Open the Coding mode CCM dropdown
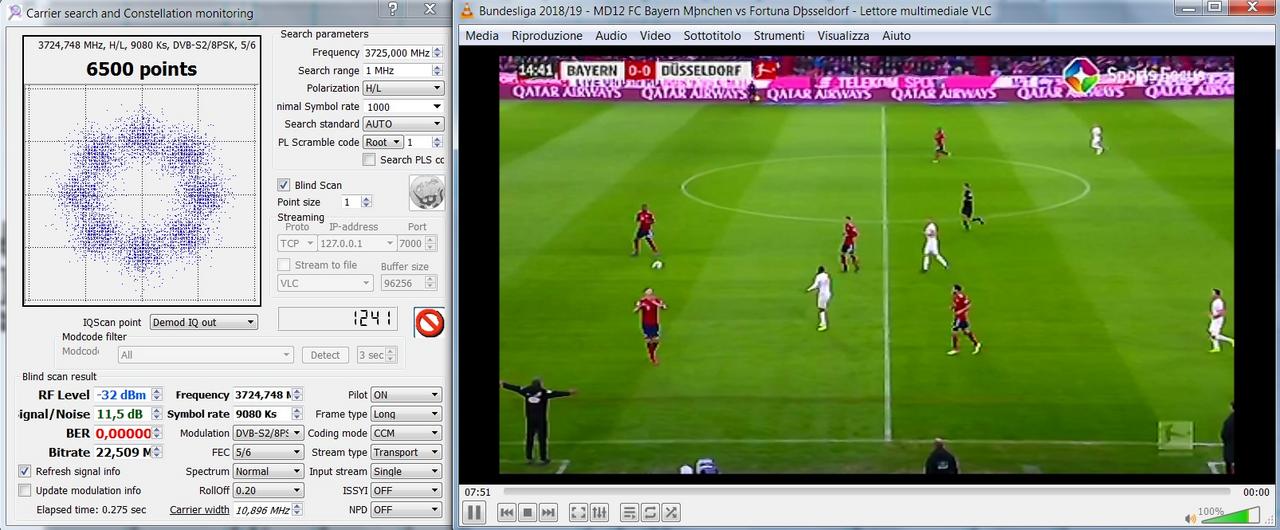The height and width of the screenshot is (530, 1280). click(405, 433)
